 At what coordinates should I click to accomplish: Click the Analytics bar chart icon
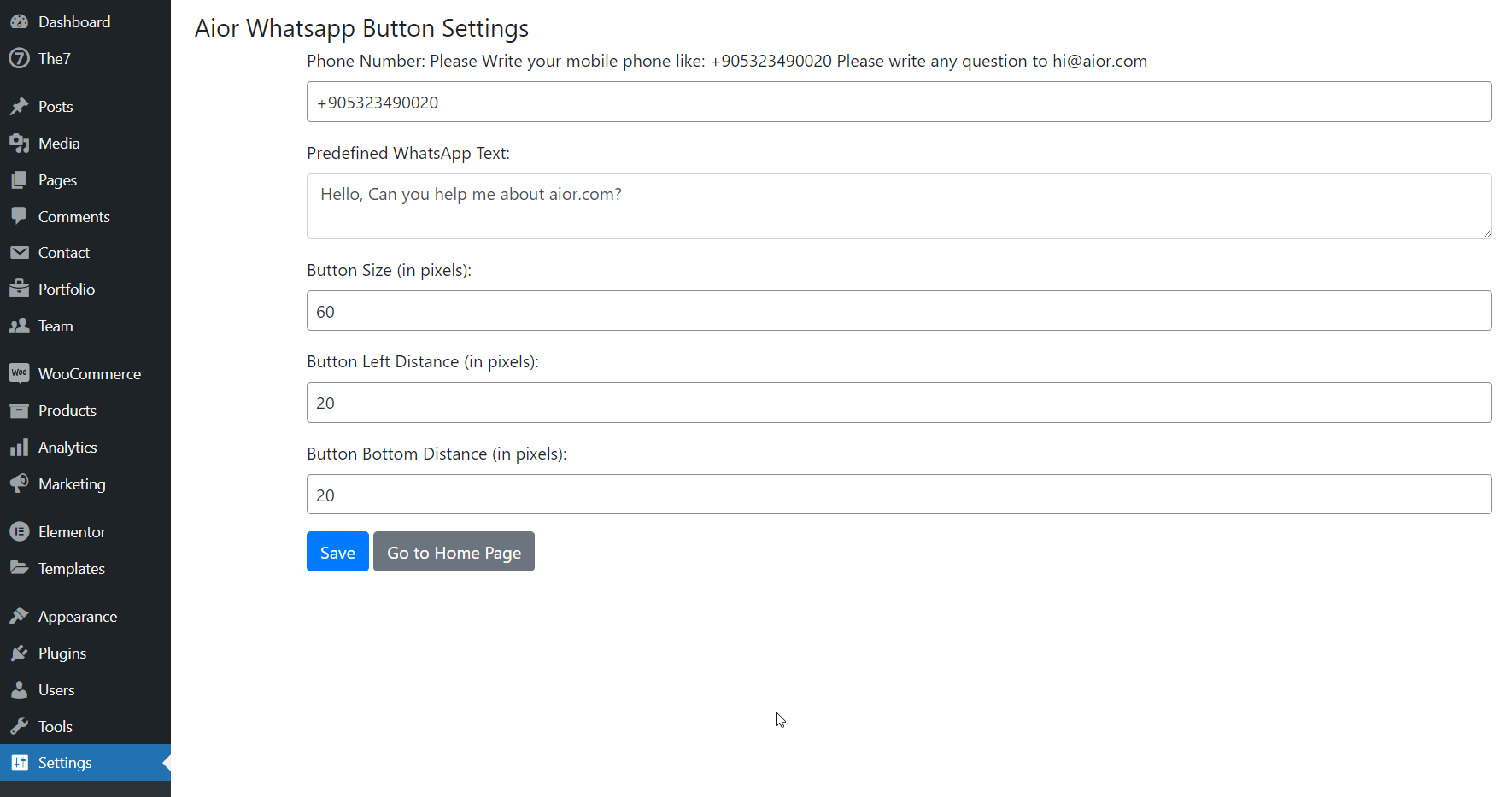point(19,448)
